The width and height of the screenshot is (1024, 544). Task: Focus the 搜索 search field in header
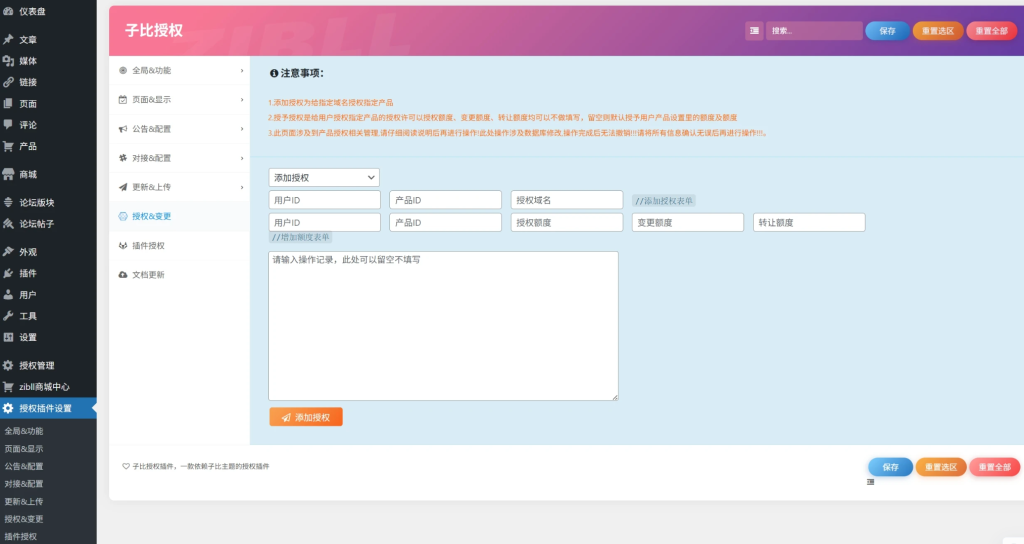tap(814, 31)
